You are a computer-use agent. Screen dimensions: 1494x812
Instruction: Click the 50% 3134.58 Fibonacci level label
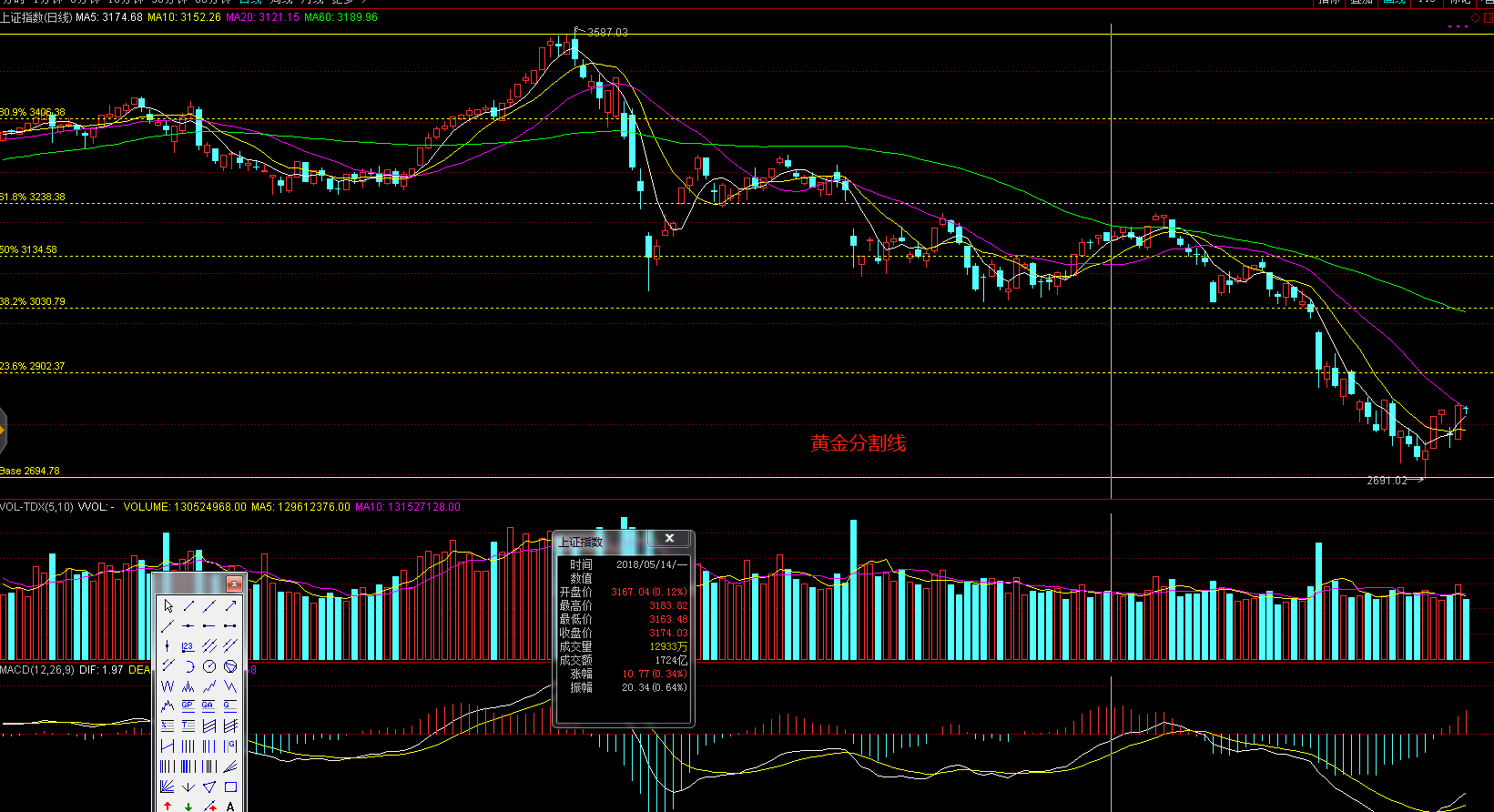coord(28,249)
